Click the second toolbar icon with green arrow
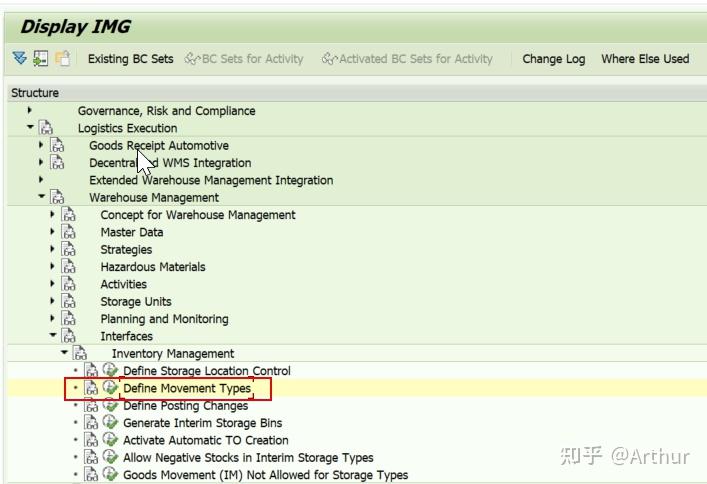Viewport: 707px width, 484px height. pos(41,59)
